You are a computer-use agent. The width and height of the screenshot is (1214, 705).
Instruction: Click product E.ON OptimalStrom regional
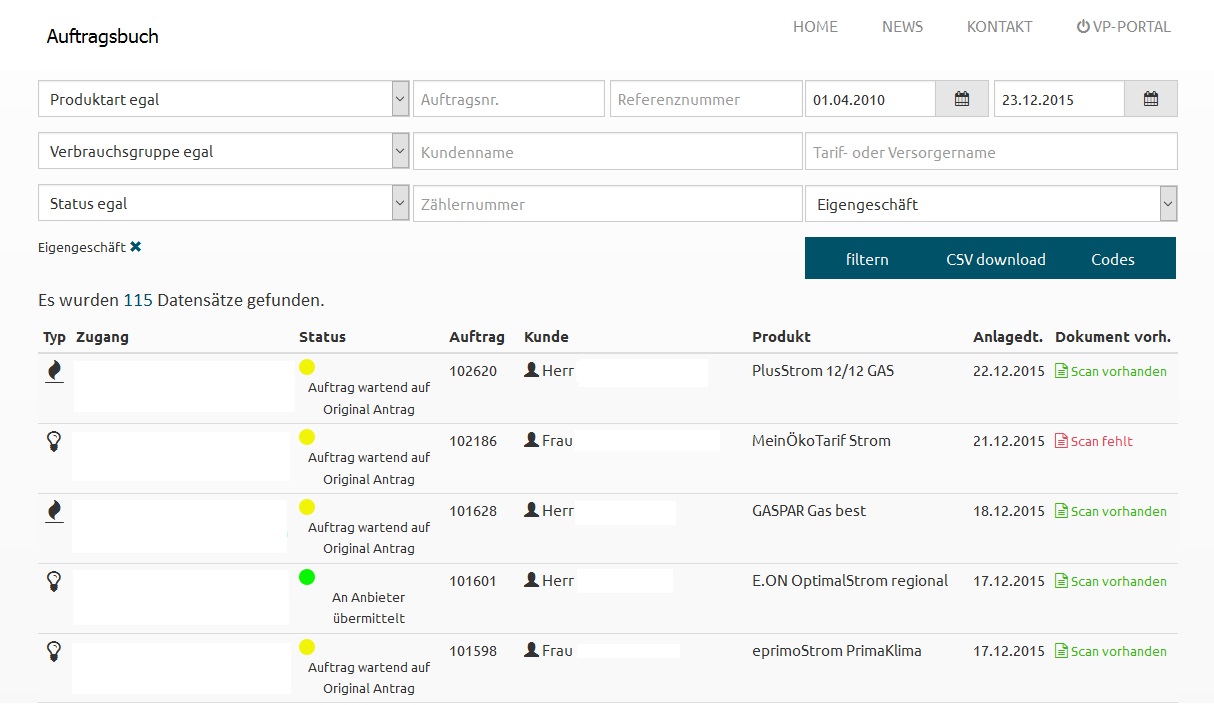[x=850, y=581]
